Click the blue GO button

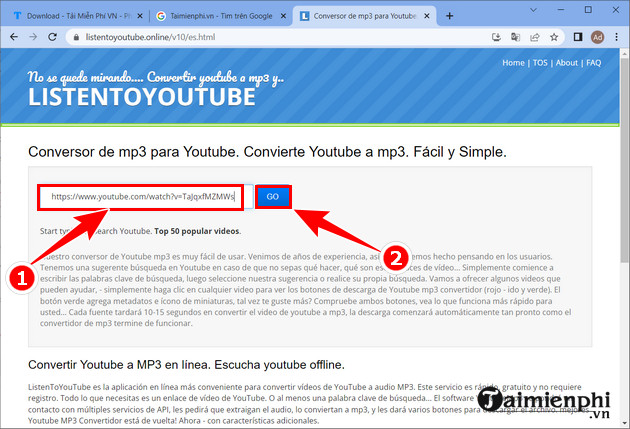click(x=273, y=197)
